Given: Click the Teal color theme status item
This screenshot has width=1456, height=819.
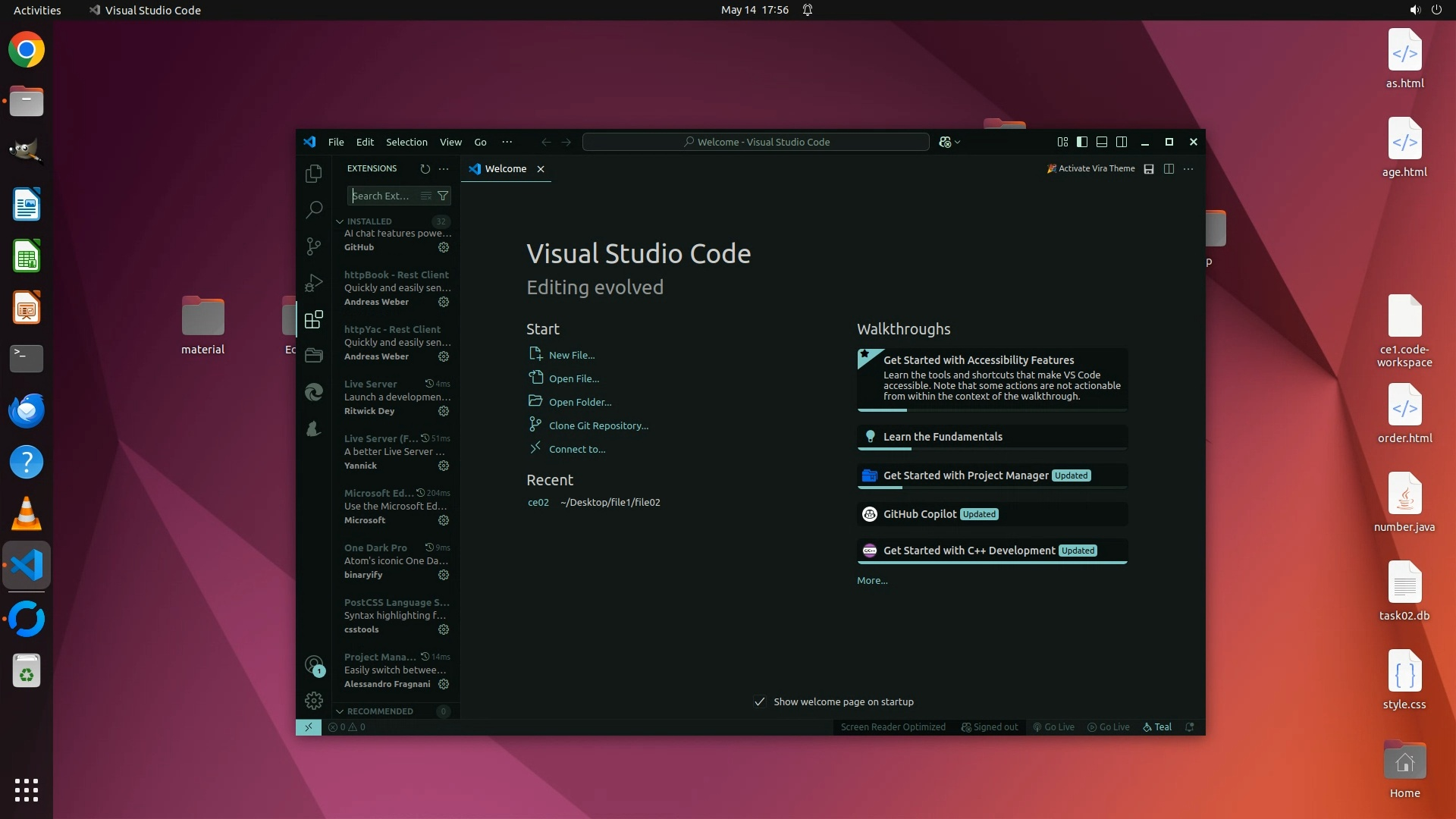Looking at the screenshot, I should coord(1157,726).
